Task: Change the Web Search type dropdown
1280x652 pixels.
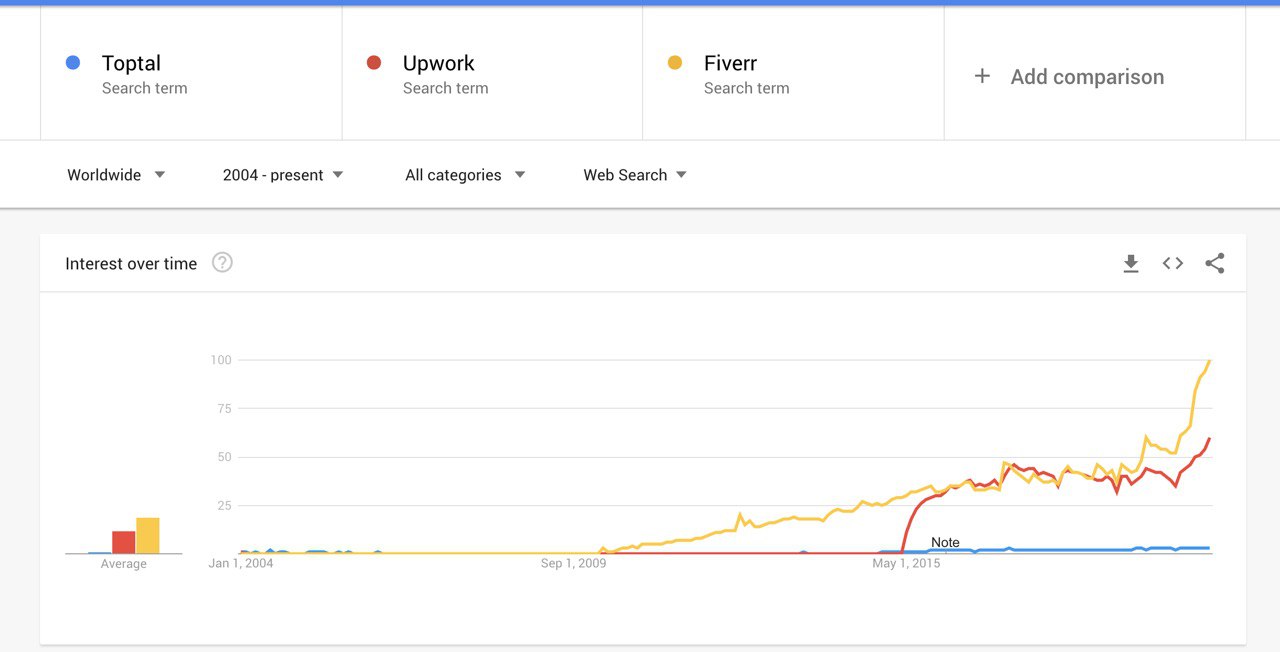Action: tap(635, 175)
